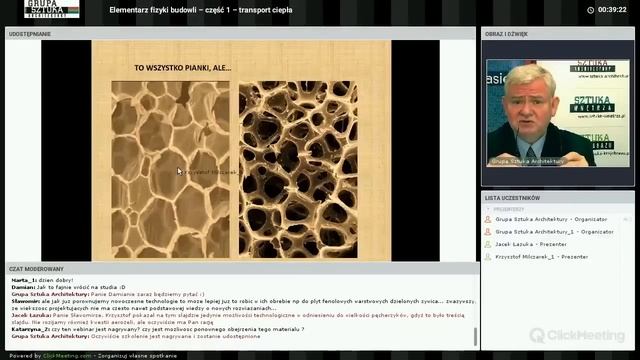Click the webinar title 'Elementarz fizyki budowli'
This screenshot has width=640, height=360.
coord(201,10)
